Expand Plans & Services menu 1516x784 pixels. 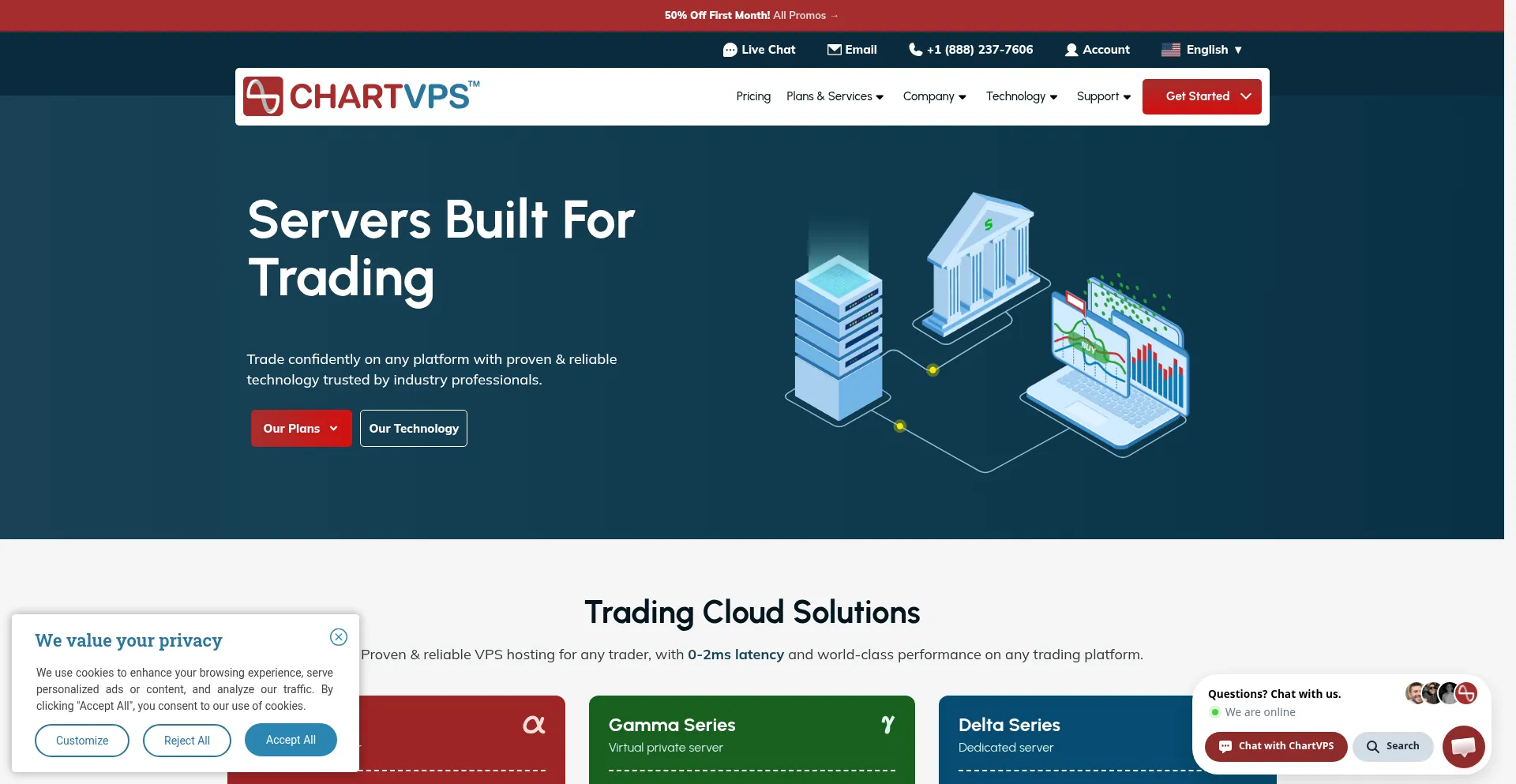pos(835,96)
